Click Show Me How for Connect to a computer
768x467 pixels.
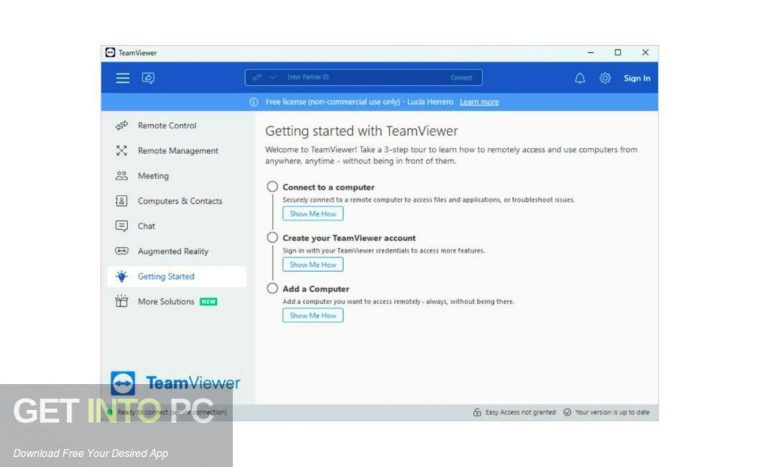pyautogui.click(x=313, y=214)
